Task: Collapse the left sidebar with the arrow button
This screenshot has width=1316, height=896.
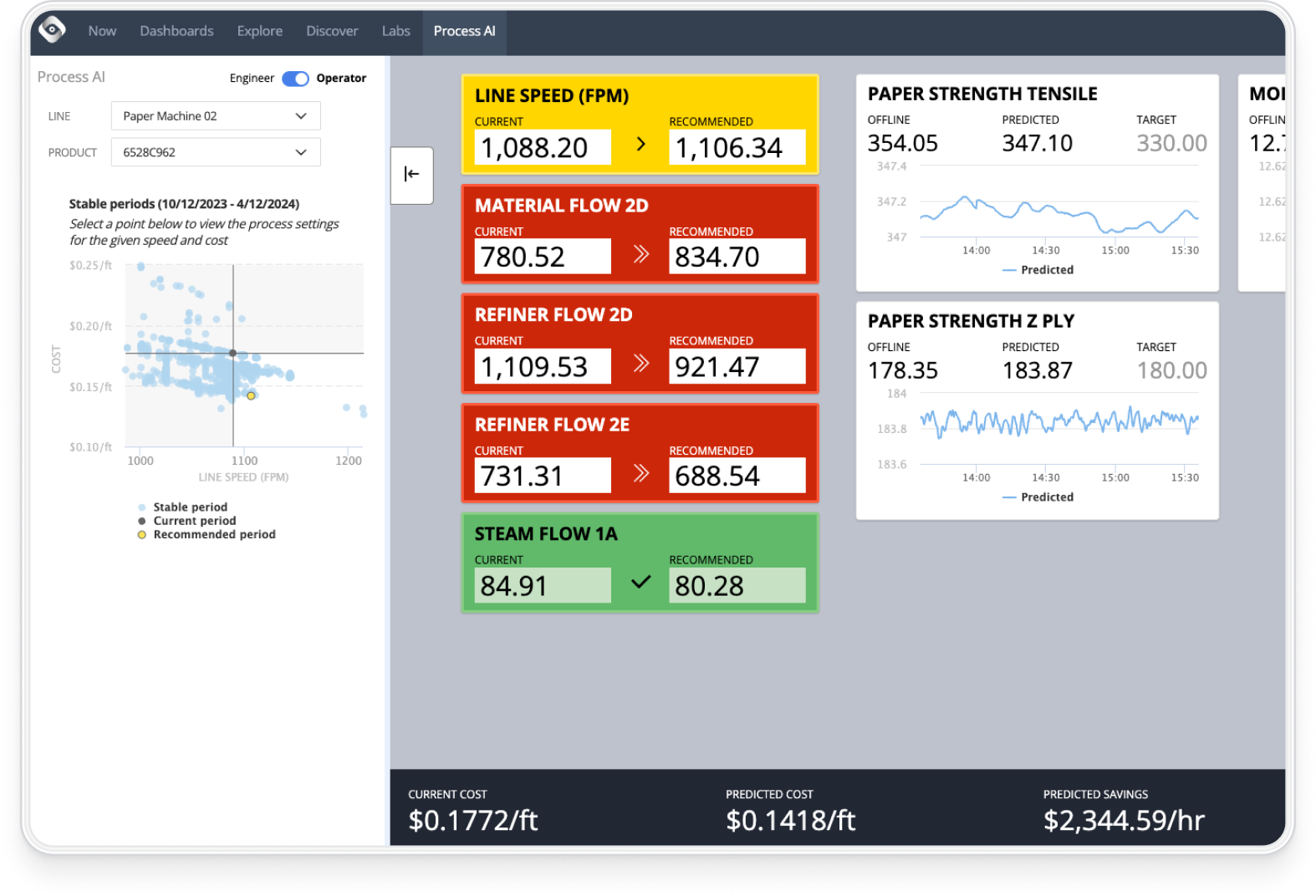Action: 411,175
